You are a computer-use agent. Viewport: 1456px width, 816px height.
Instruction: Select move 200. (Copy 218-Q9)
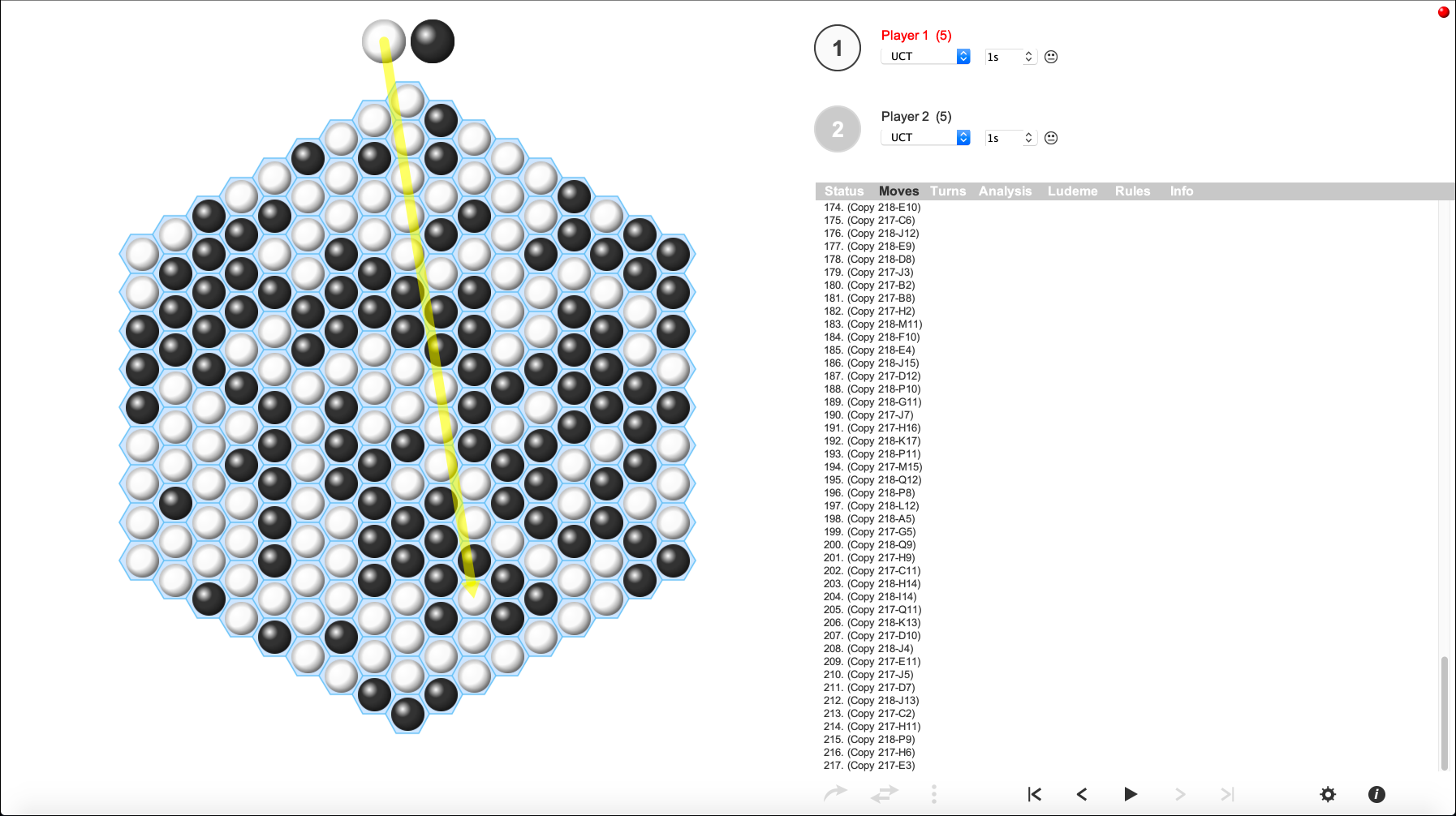pos(869,545)
